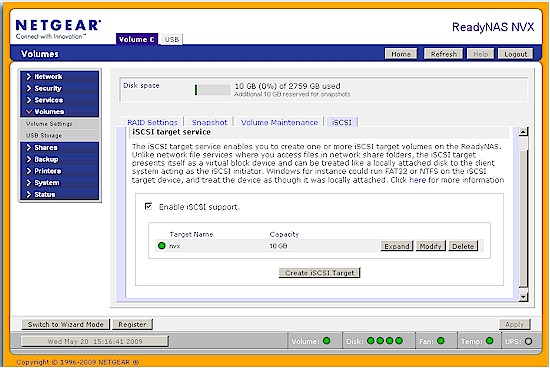The width and height of the screenshot is (550, 368).
Task: Click the NETGEAR logo
Action: pyautogui.click(x=58, y=29)
